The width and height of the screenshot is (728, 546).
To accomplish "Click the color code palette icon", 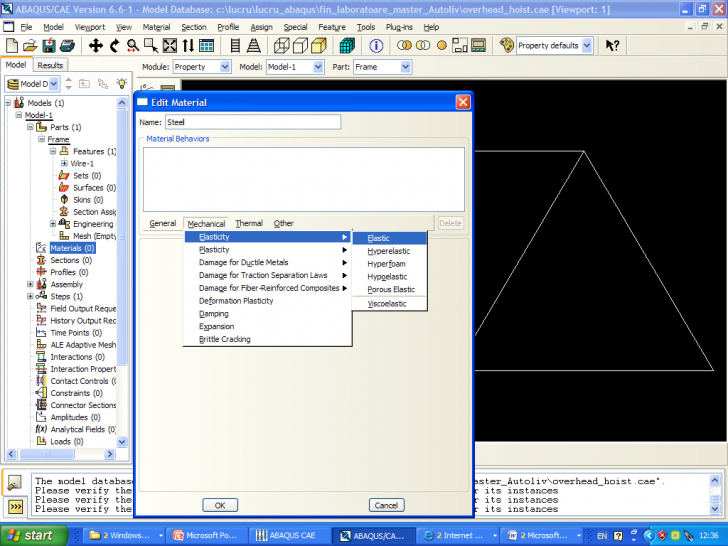I will (507, 46).
